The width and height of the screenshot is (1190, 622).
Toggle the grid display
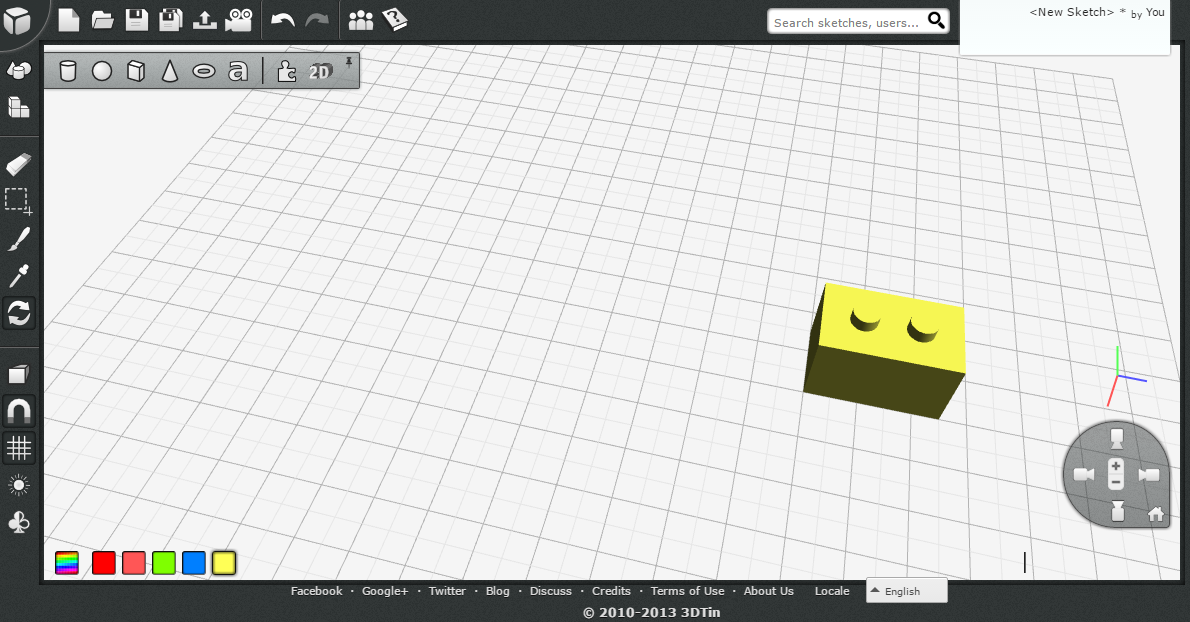pos(18,448)
